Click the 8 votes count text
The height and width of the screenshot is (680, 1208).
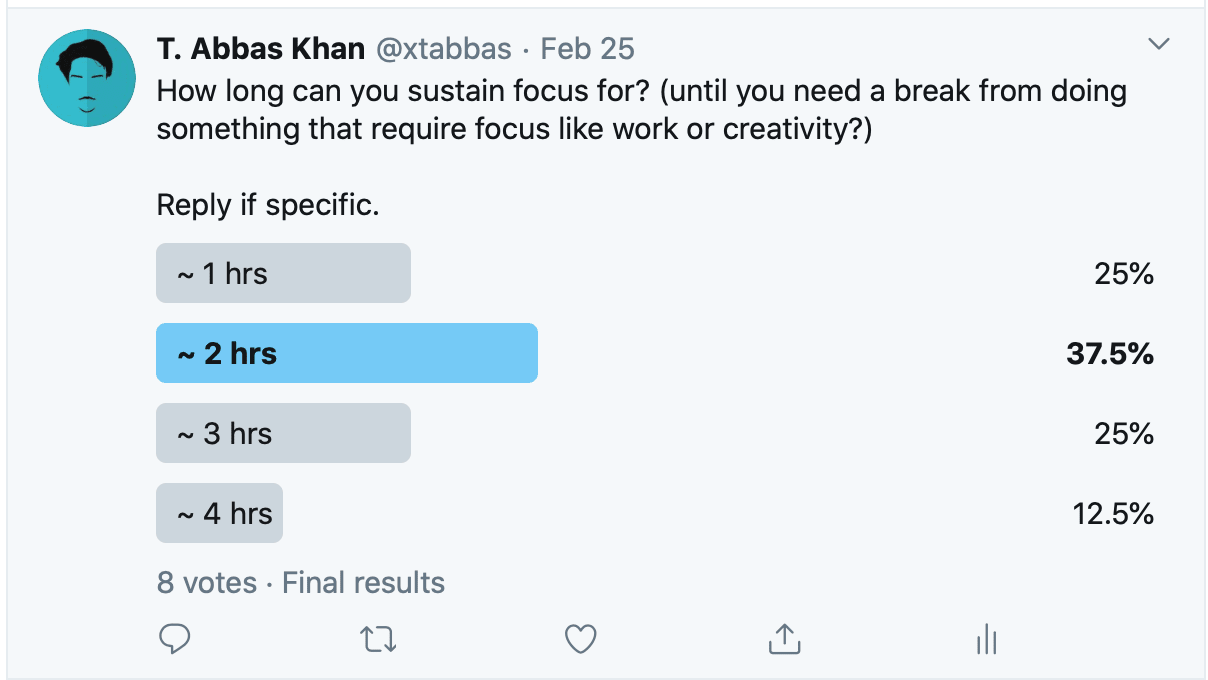(x=206, y=582)
